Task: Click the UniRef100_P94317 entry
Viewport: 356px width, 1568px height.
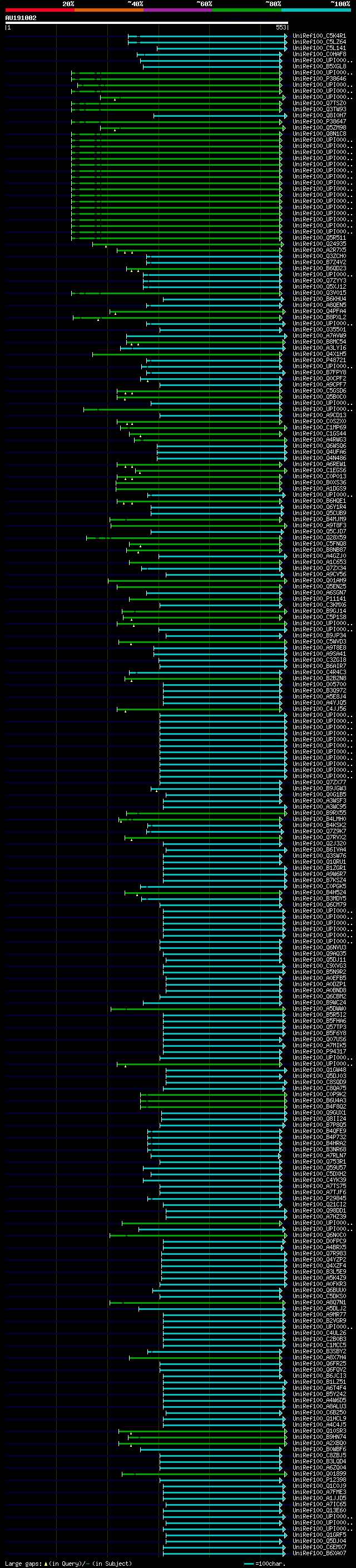Action: pyautogui.click(x=319, y=1052)
